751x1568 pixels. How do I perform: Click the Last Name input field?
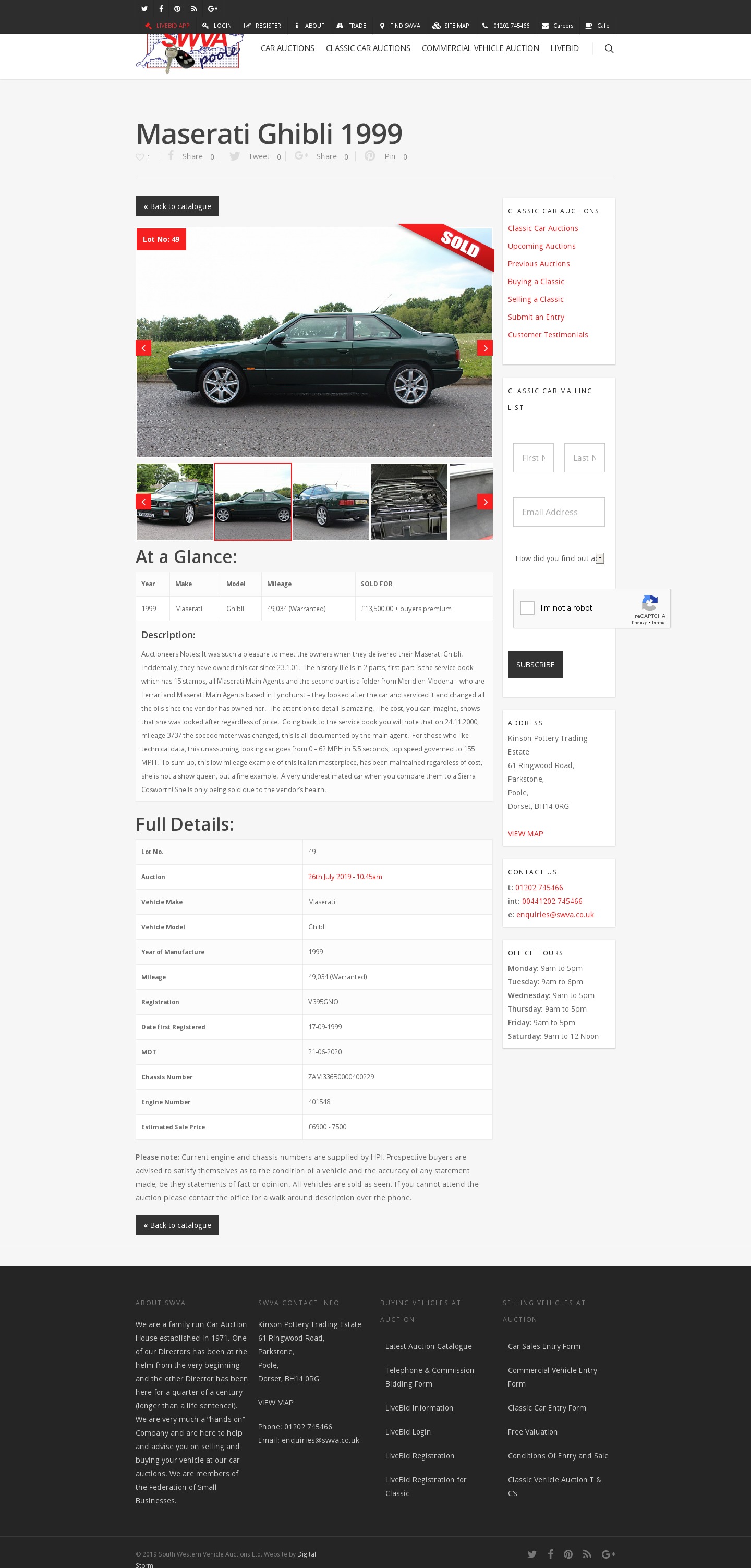point(584,458)
